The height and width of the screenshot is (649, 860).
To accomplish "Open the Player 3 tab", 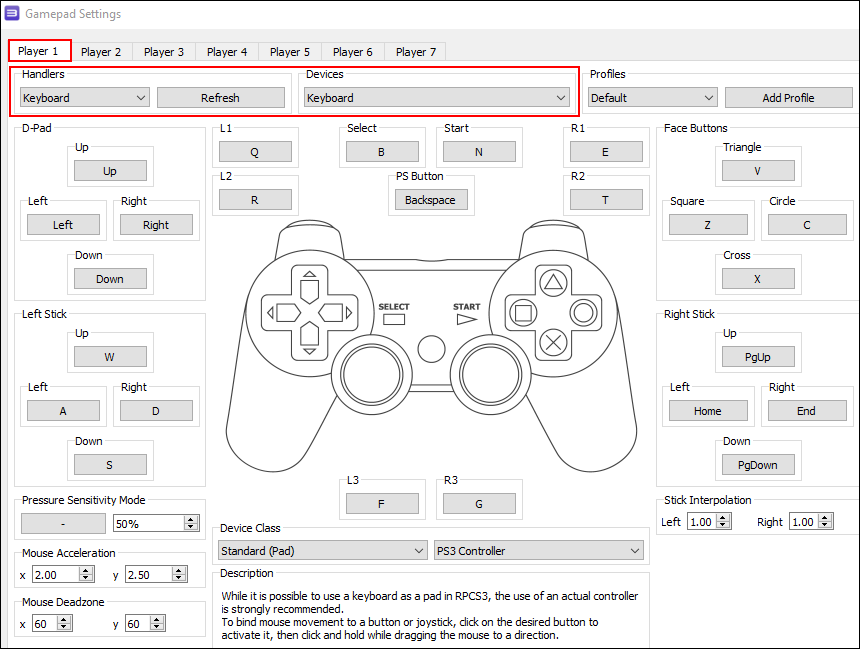I will point(164,52).
